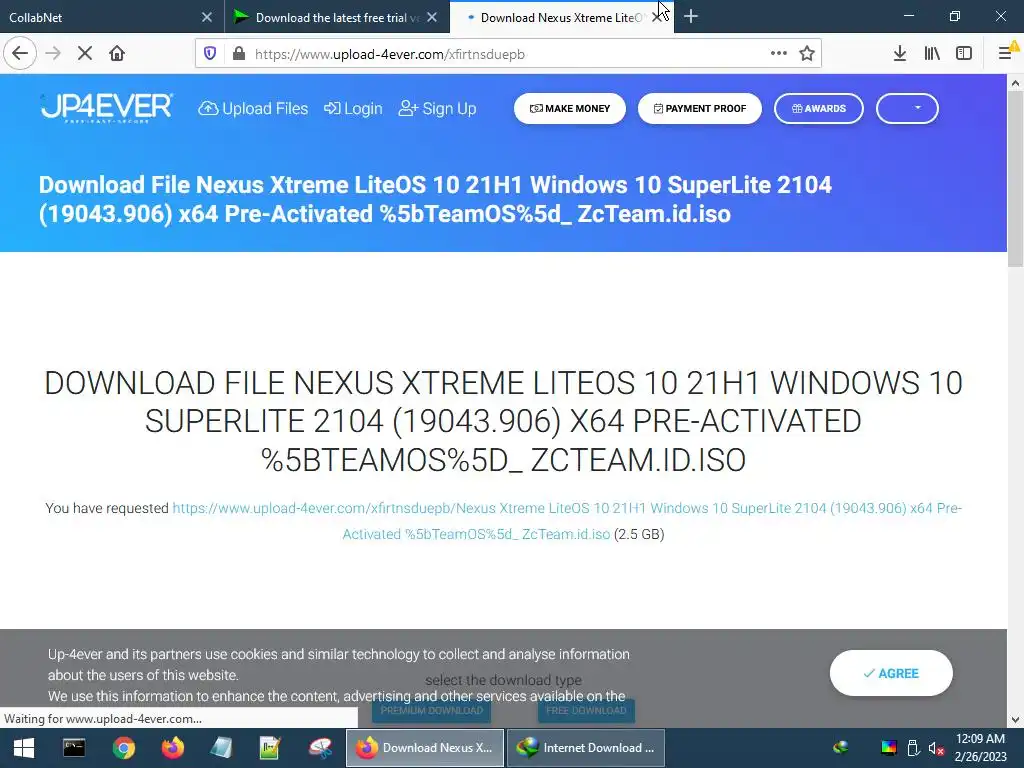This screenshot has height=768, width=1024.
Task: Launch Google Chrome from taskbar
Action: (123, 748)
